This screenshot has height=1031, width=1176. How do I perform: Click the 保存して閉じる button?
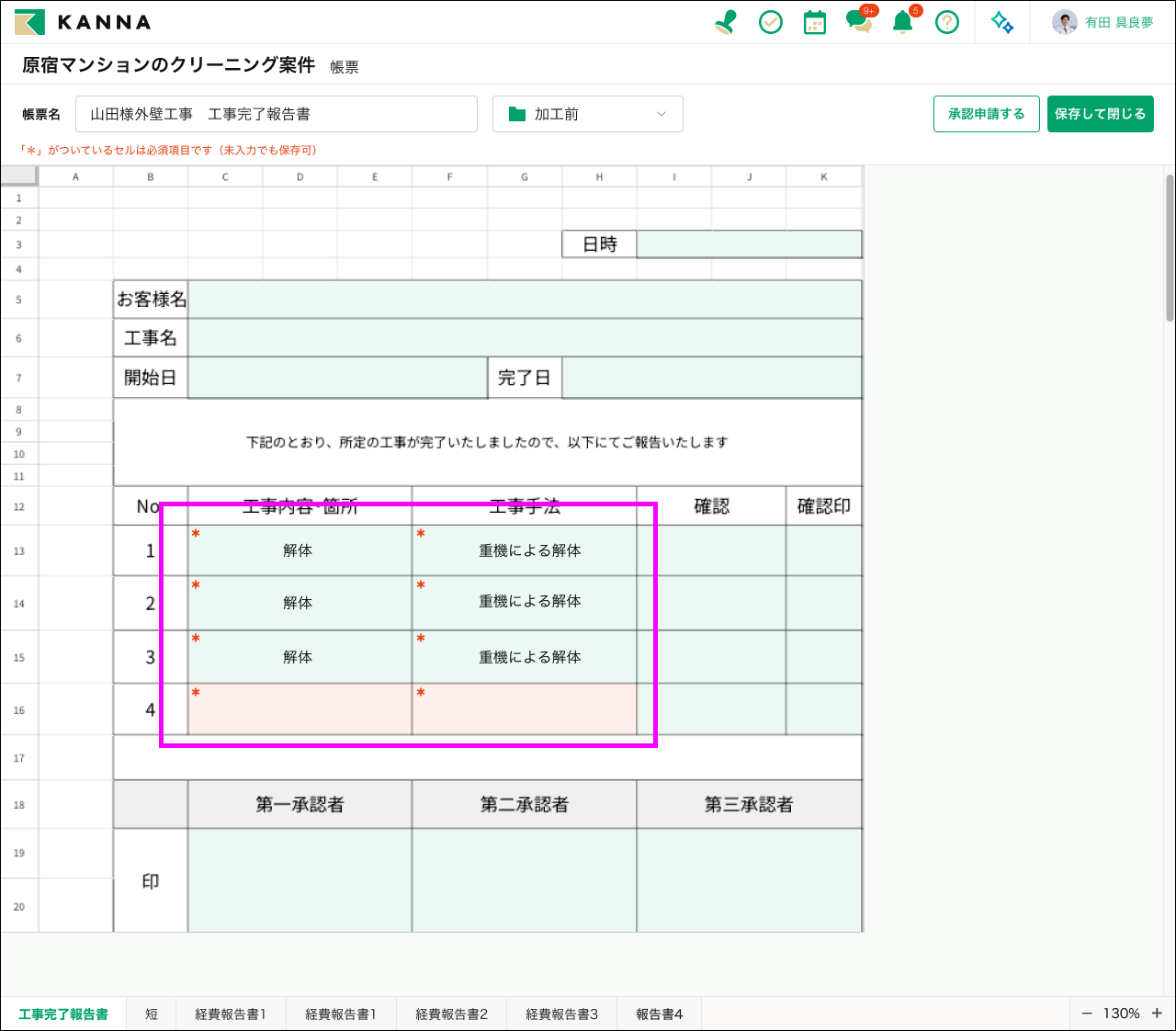[1100, 114]
